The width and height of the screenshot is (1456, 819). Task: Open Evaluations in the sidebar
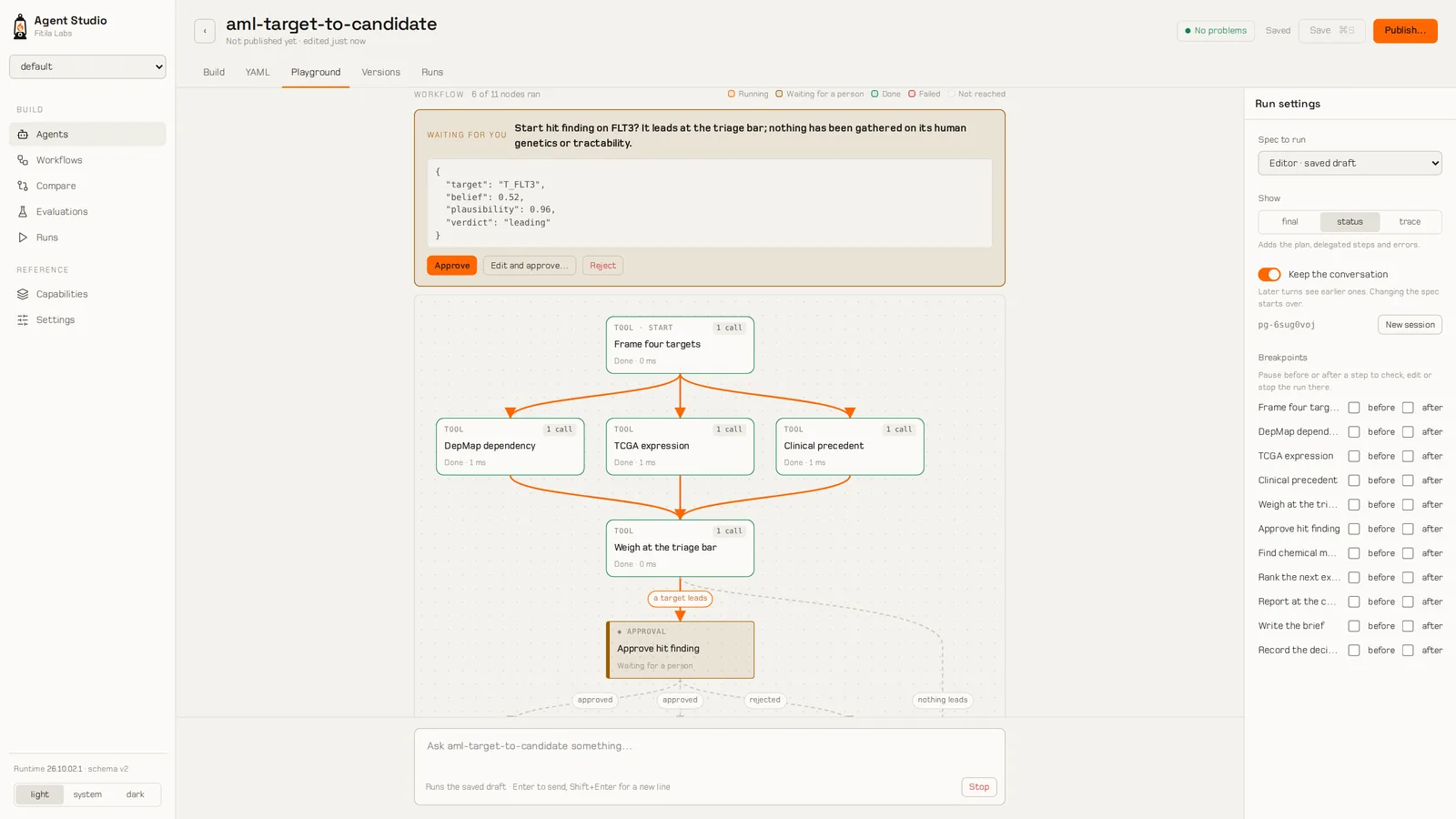click(x=87, y=212)
